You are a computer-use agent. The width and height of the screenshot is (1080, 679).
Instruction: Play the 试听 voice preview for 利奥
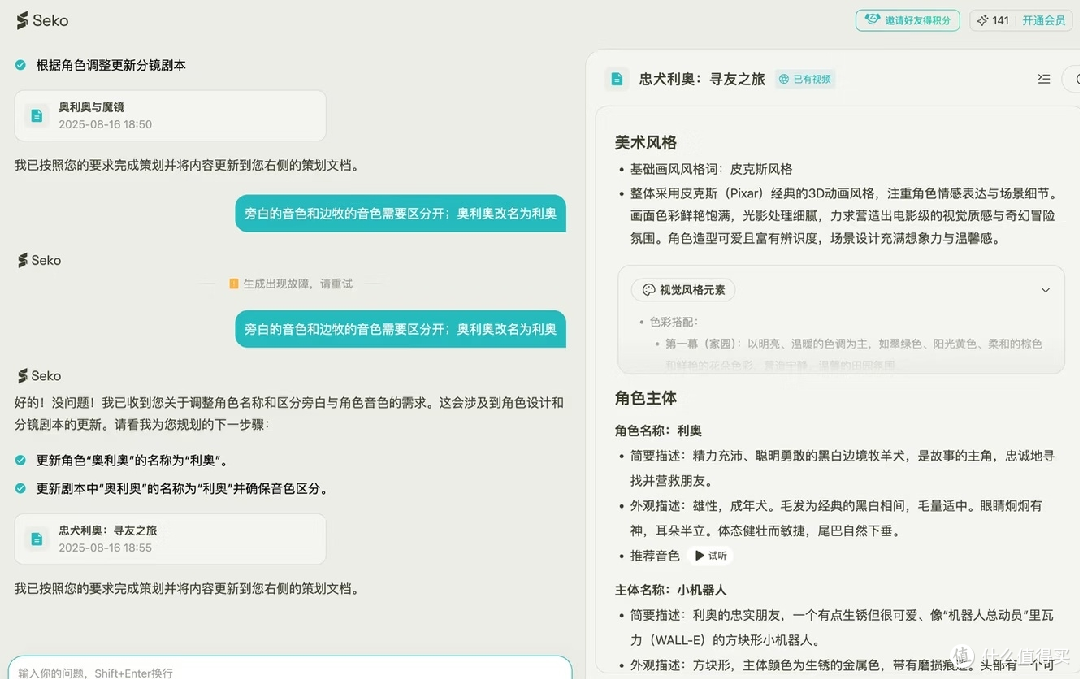(x=710, y=556)
